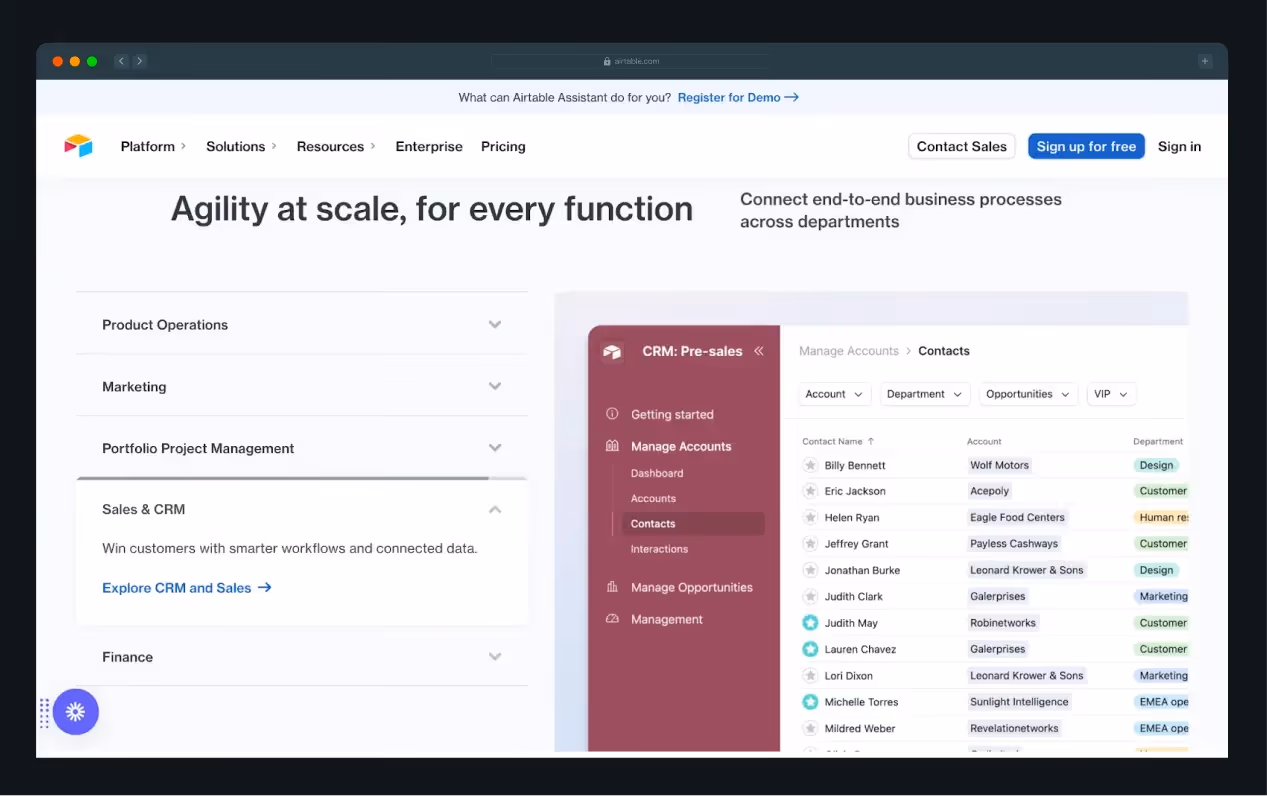The width and height of the screenshot is (1267, 796).
Task: Toggle VIP star for Helen Ryan
Action: pyautogui.click(x=810, y=517)
